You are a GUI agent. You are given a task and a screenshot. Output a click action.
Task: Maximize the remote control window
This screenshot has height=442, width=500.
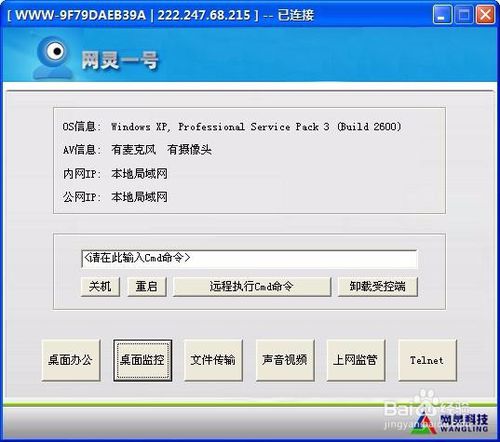[x=464, y=15]
